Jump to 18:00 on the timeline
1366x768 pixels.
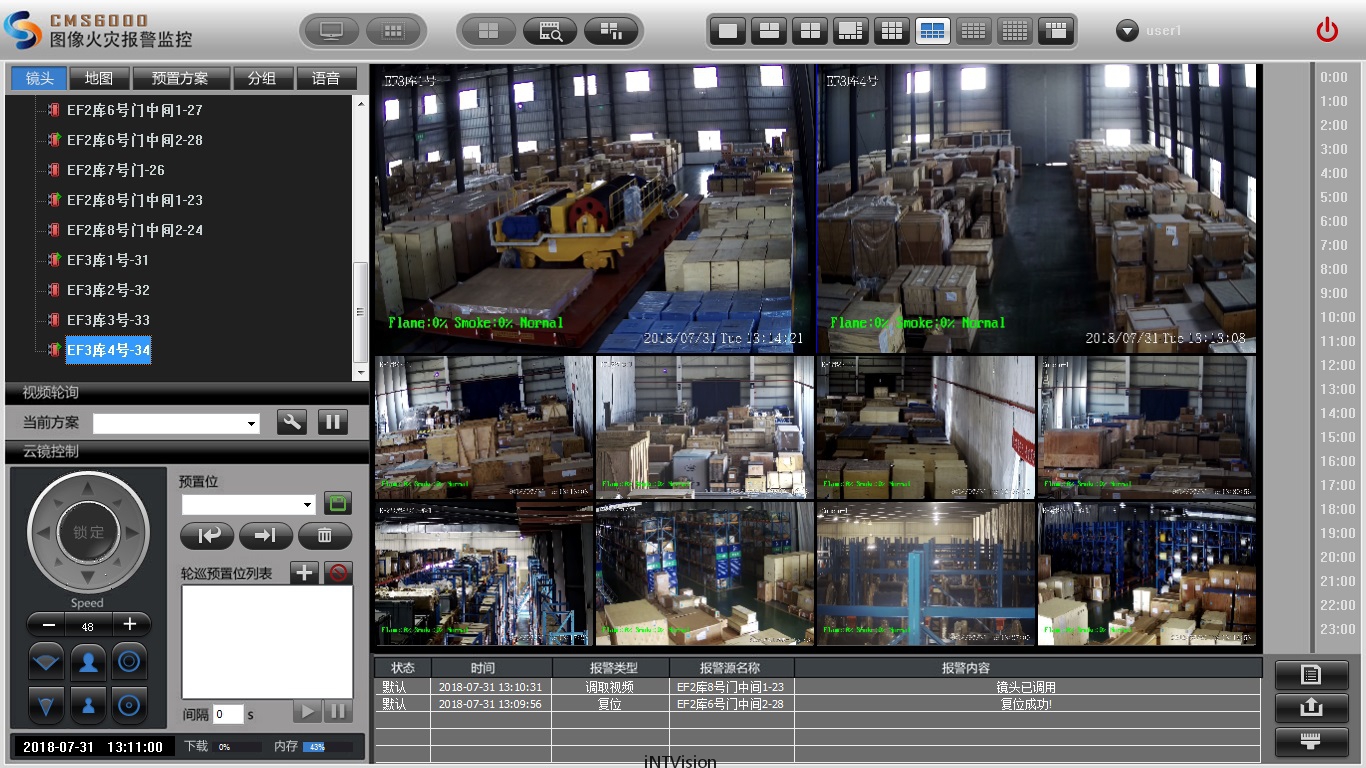(x=1337, y=509)
